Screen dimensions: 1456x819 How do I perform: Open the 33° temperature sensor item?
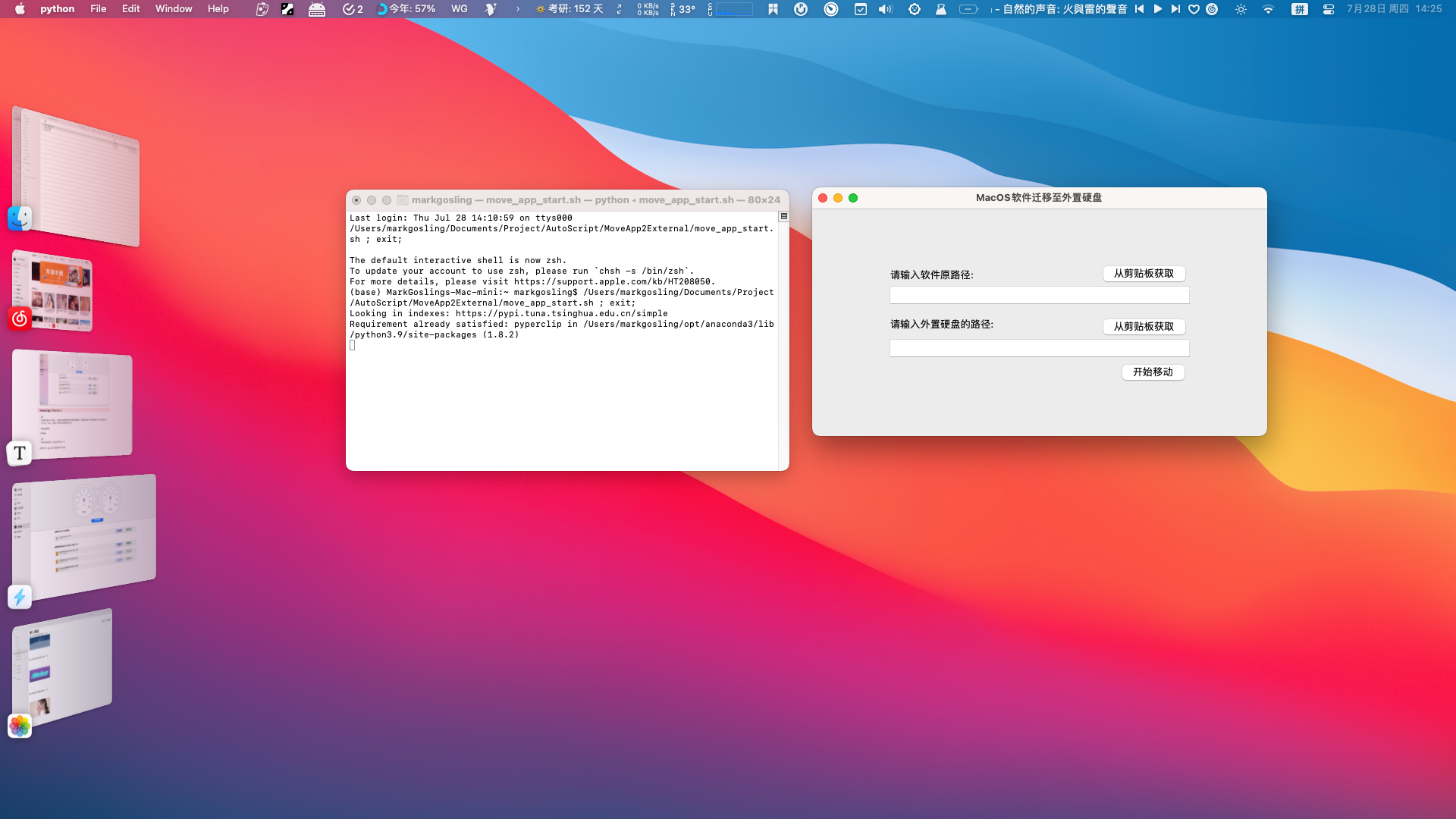pos(683,9)
